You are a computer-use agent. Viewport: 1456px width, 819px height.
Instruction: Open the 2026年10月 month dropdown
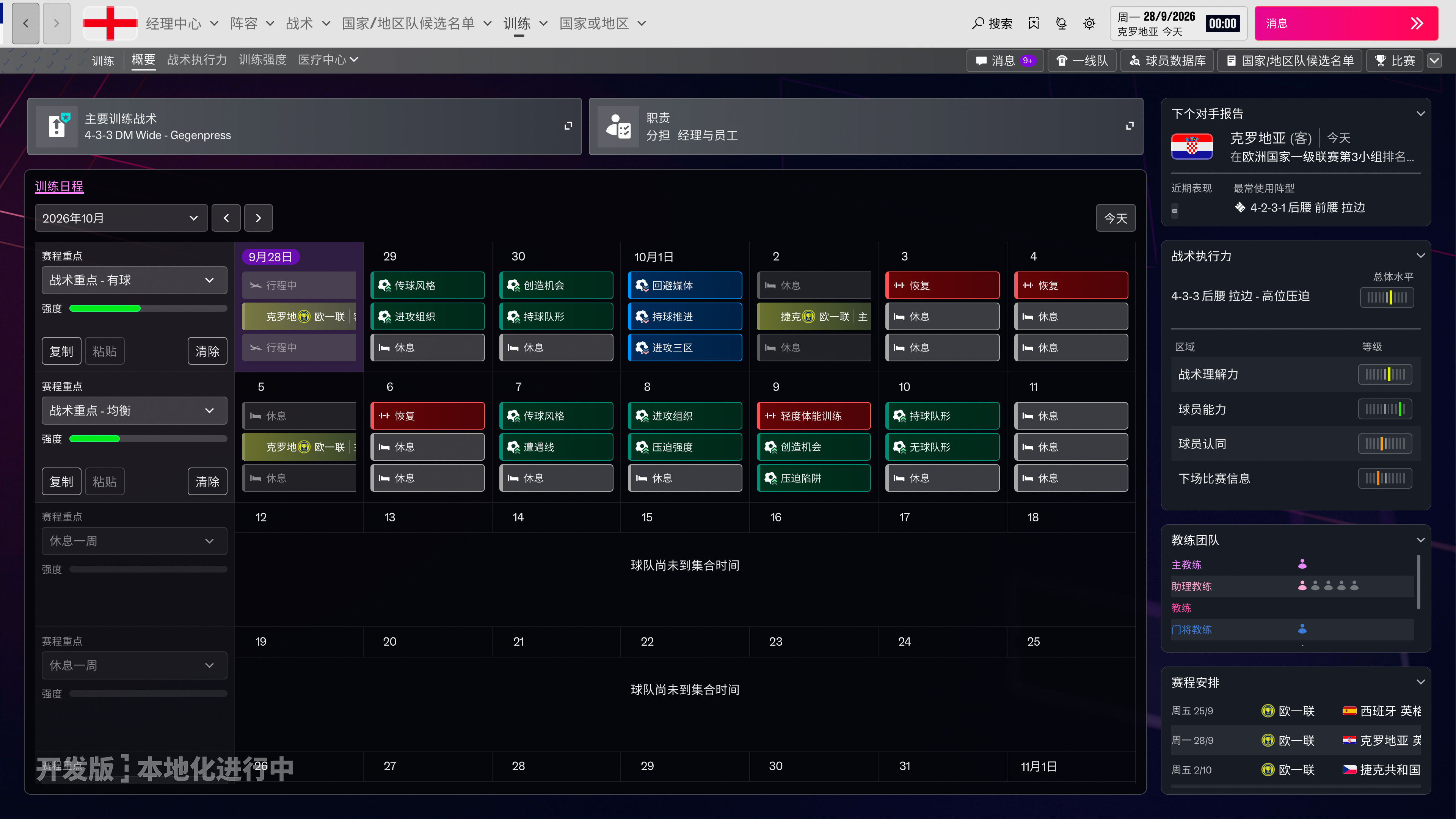(x=121, y=218)
